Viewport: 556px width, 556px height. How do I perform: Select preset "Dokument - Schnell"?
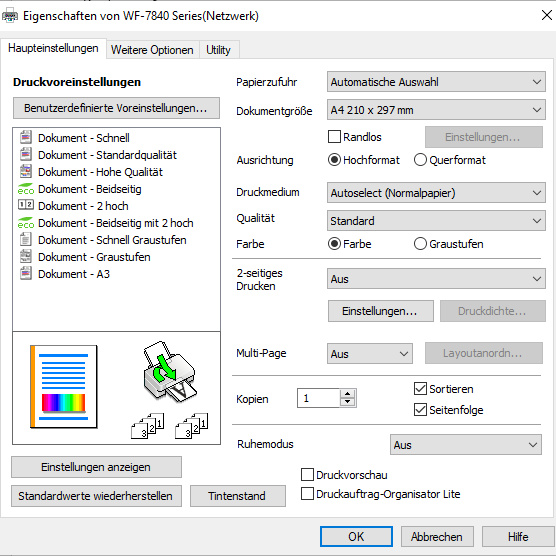click(x=84, y=138)
